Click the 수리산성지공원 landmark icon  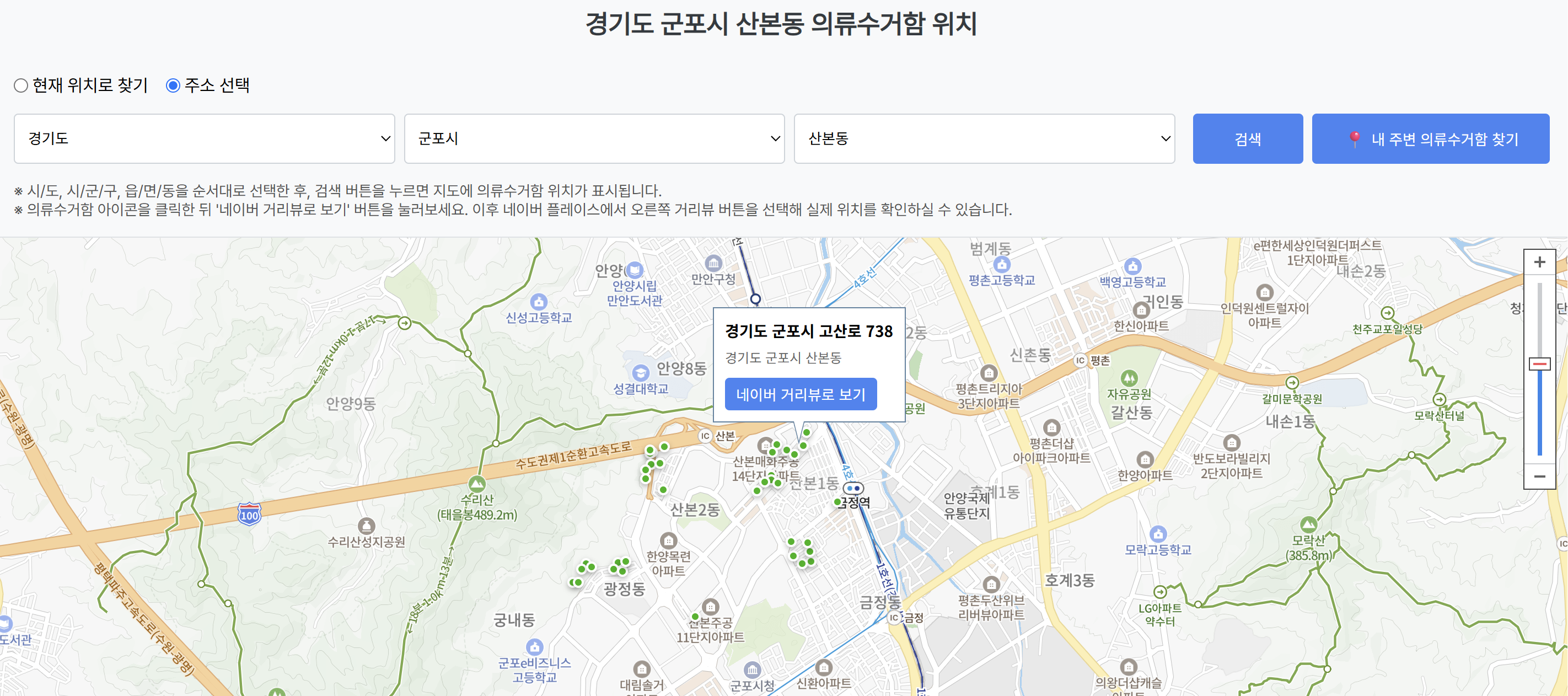point(366,526)
